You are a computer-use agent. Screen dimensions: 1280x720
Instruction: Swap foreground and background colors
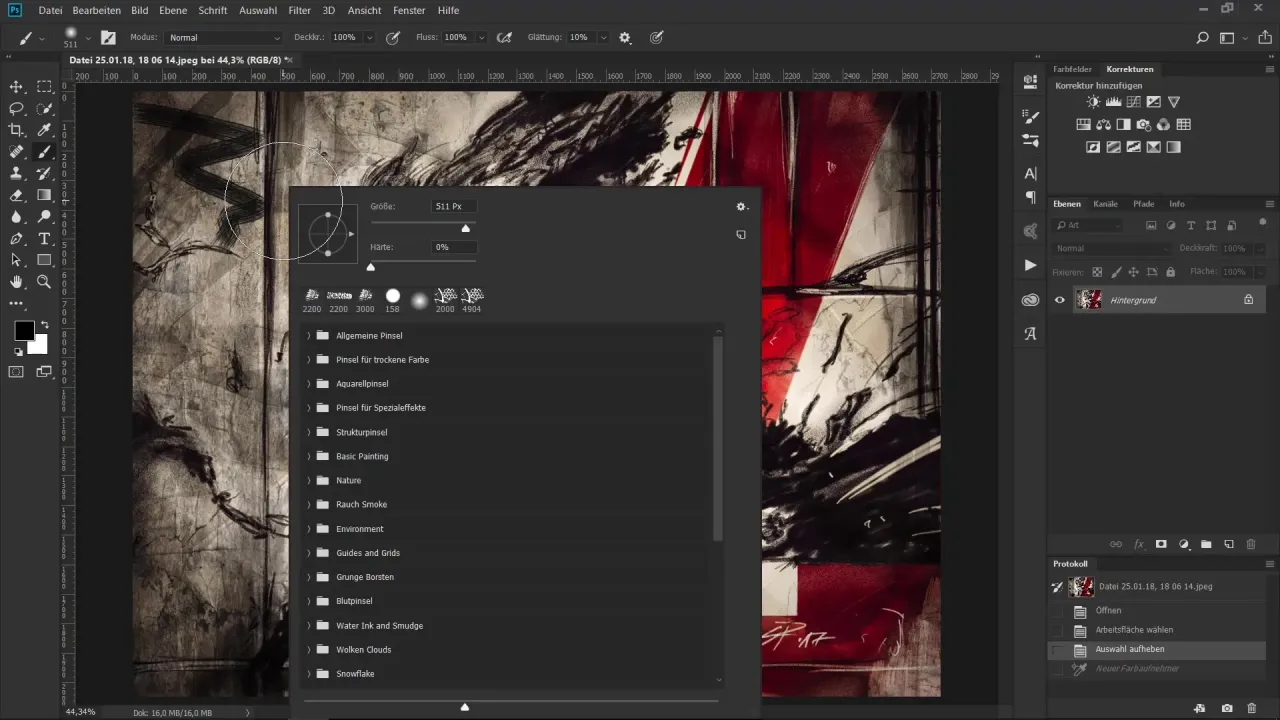[44, 325]
